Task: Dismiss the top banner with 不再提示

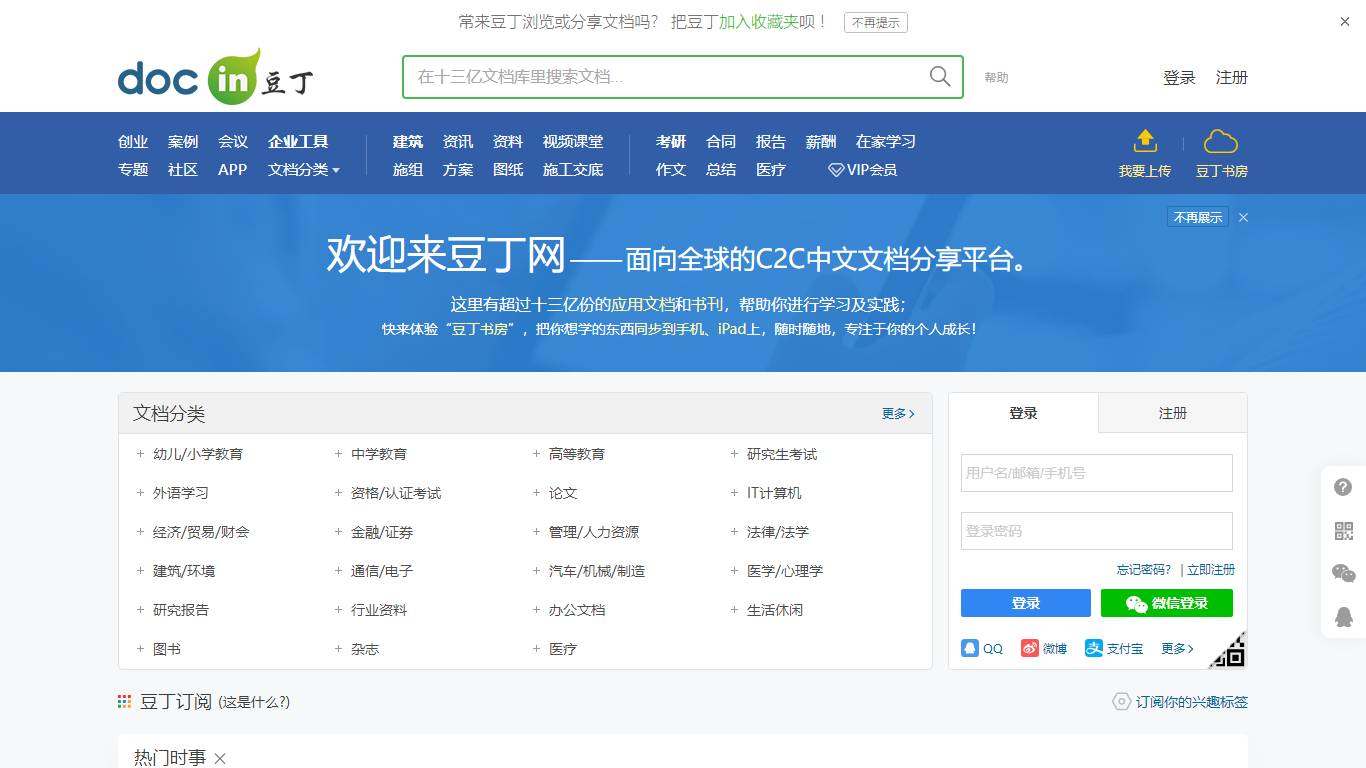Action: (x=873, y=22)
